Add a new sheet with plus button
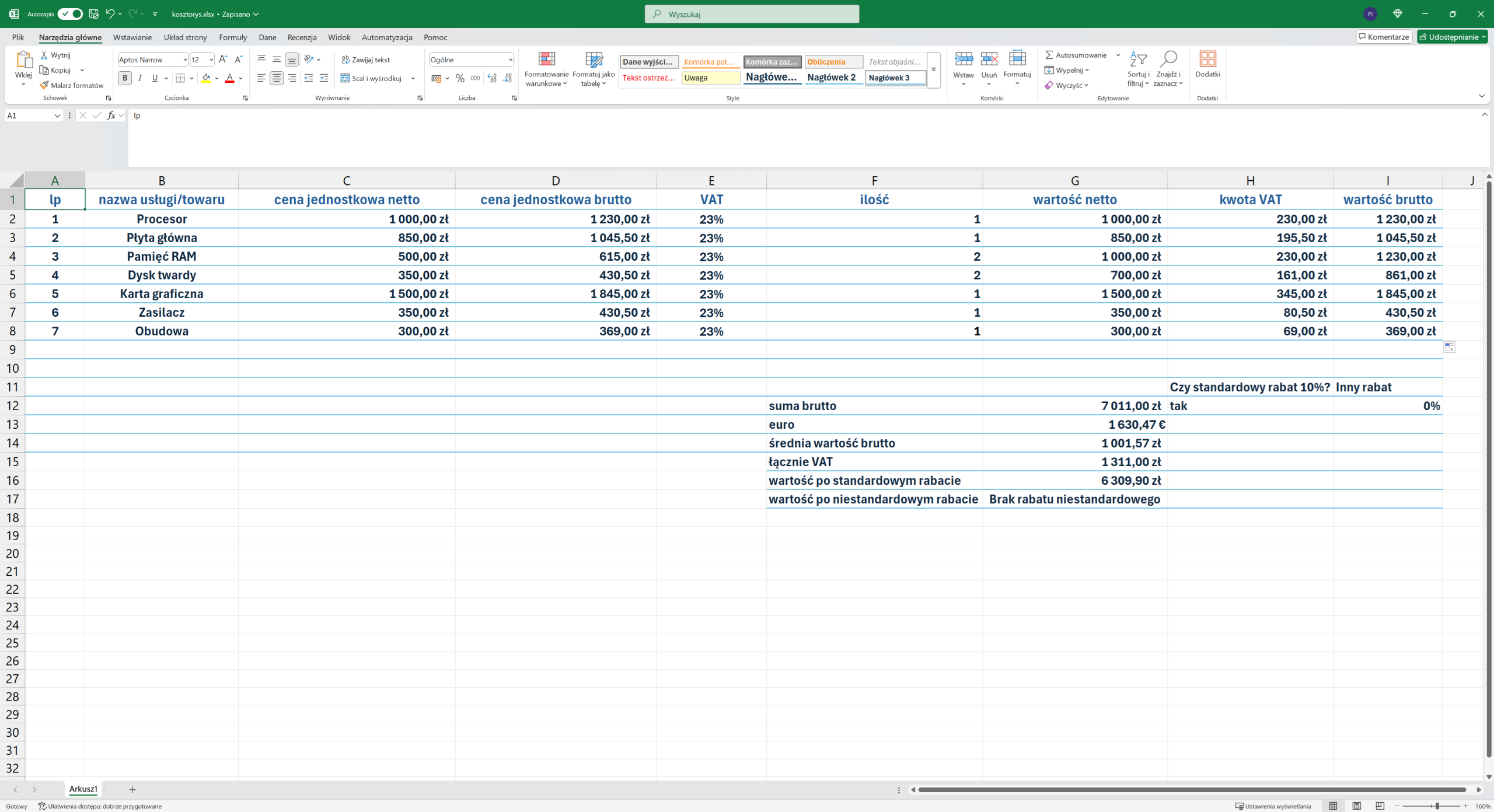Image resolution: width=1494 pixels, height=812 pixels. (x=132, y=789)
